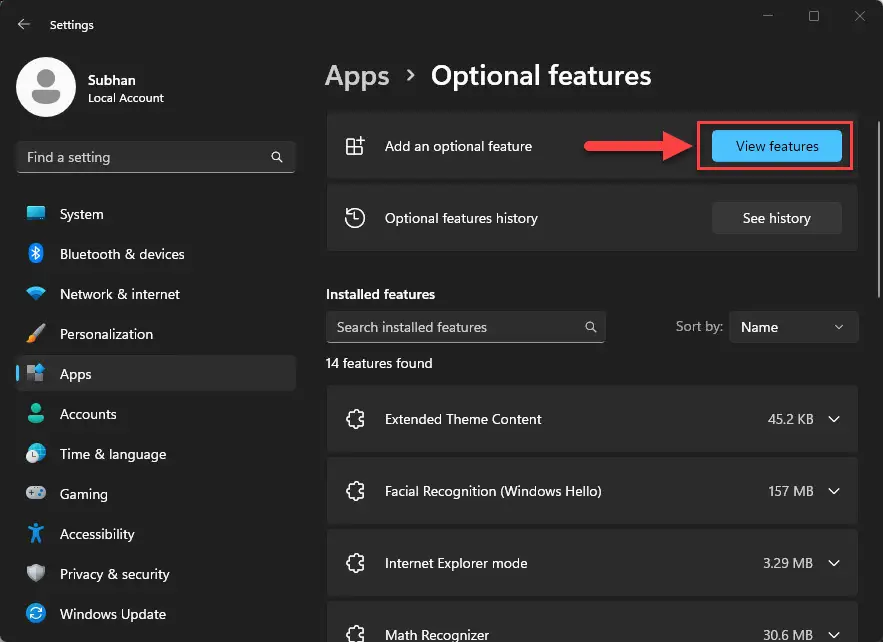
Task: Click the Subhan user avatar picture
Action: coord(46,87)
